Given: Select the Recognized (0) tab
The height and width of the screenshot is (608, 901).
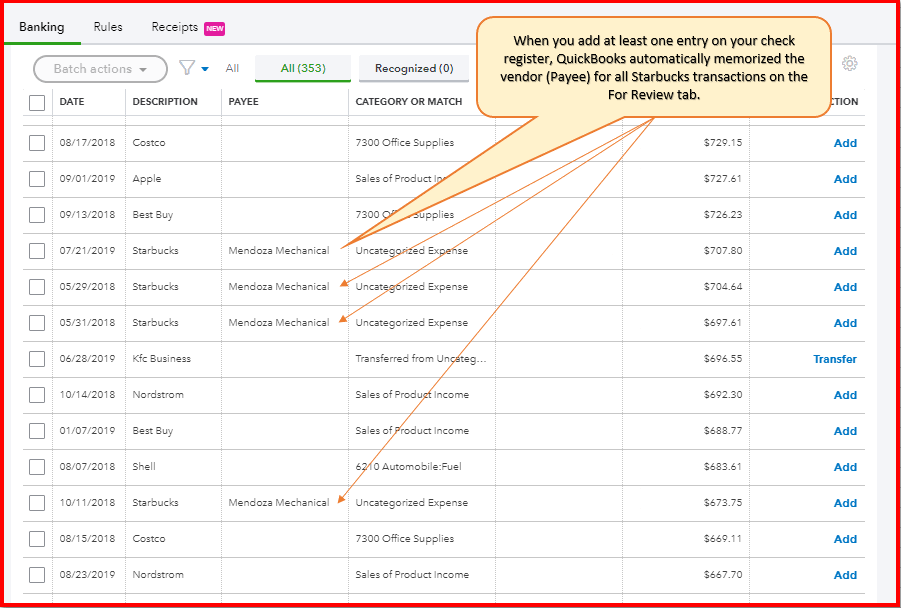Looking at the screenshot, I should point(414,68).
